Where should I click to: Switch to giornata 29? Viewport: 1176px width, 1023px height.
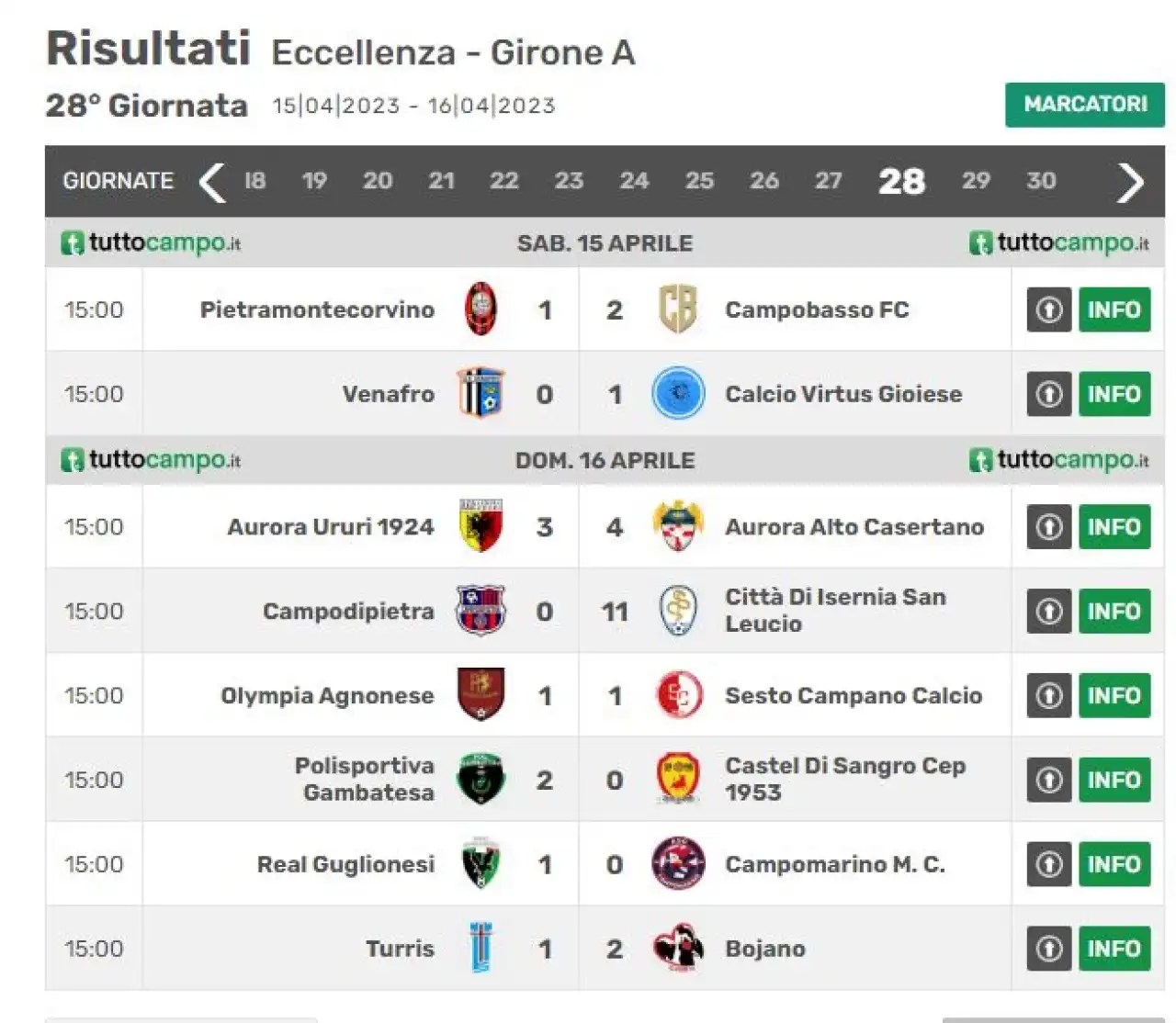click(976, 181)
